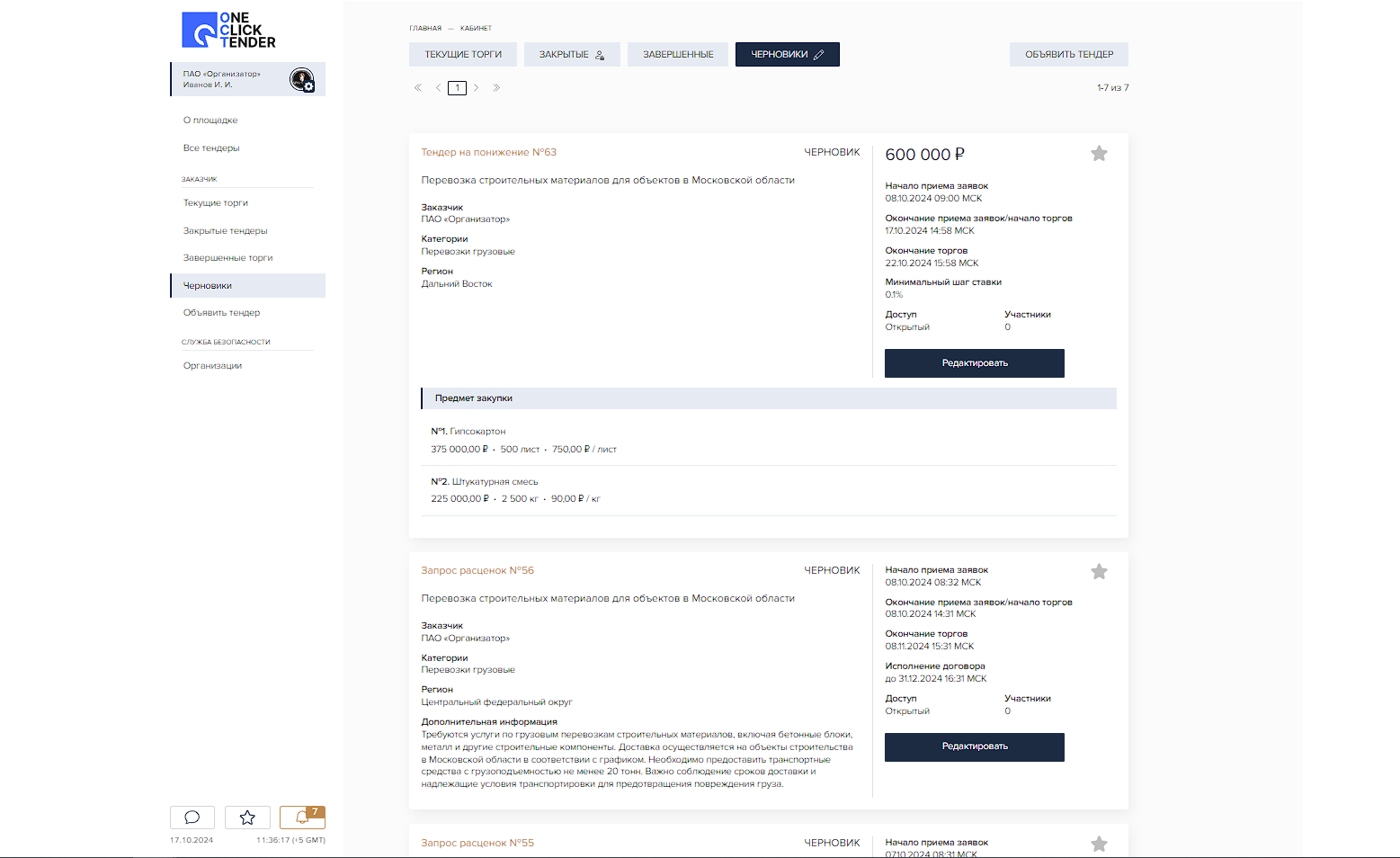Open notifications bell with 7 badge

(302, 817)
